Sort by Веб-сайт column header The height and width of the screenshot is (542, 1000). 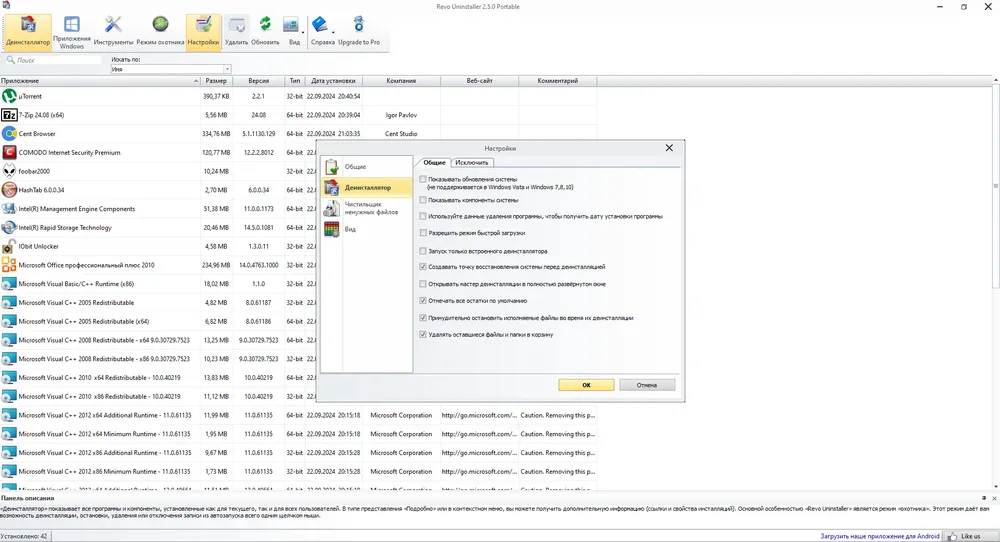pos(480,81)
